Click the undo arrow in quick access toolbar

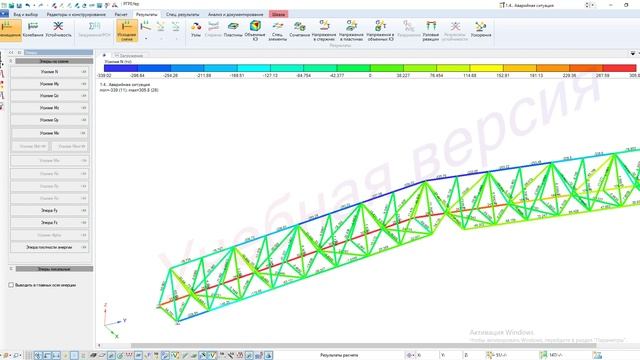click(x=28, y=5)
